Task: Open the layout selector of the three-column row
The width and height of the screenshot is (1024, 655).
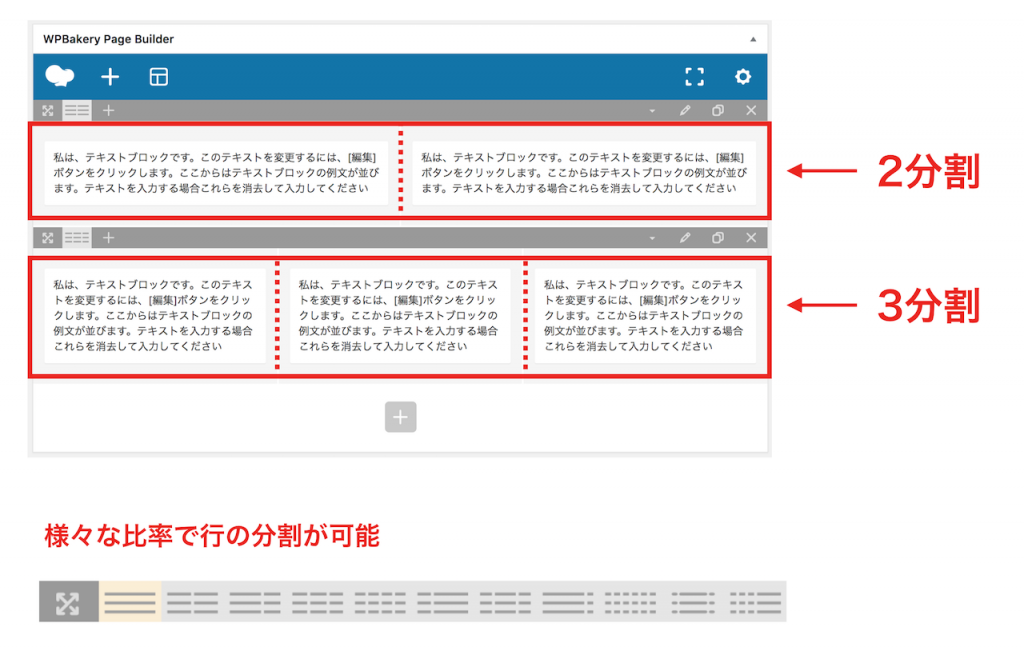Action: click(77, 238)
